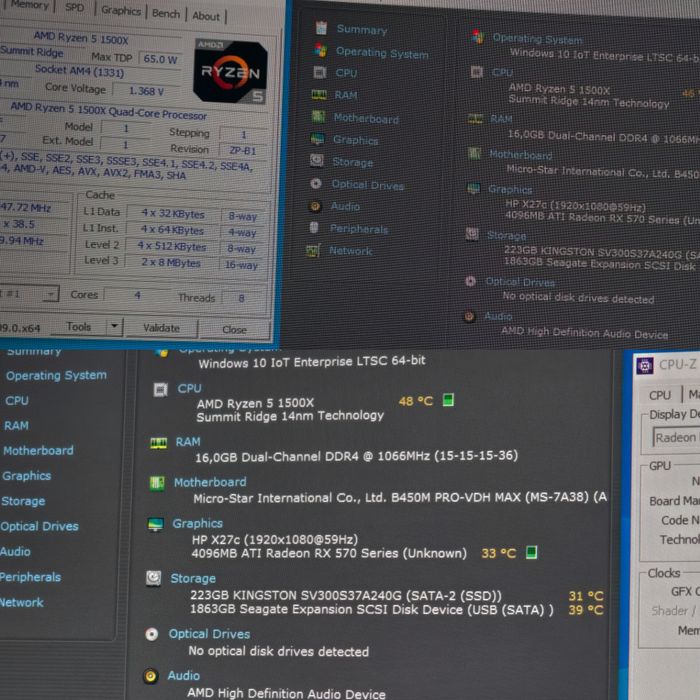Select Network in the bottom Speccy sidebar
The width and height of the screenshot is (700, 700).
22,602
